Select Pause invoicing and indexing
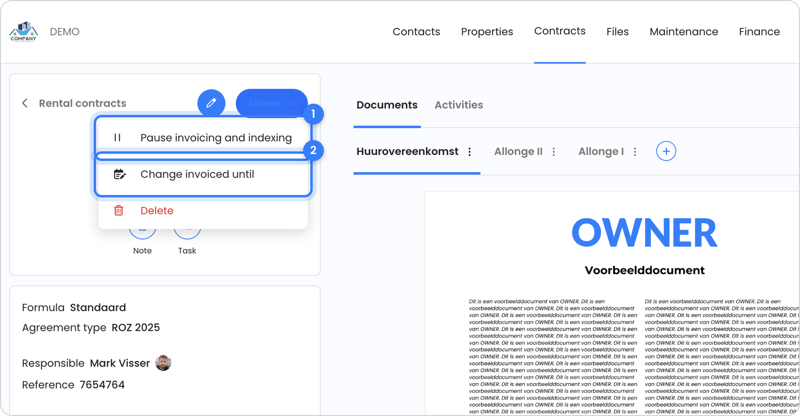The width and height of the screenshot is (800, 416). [x=203, y=137]
